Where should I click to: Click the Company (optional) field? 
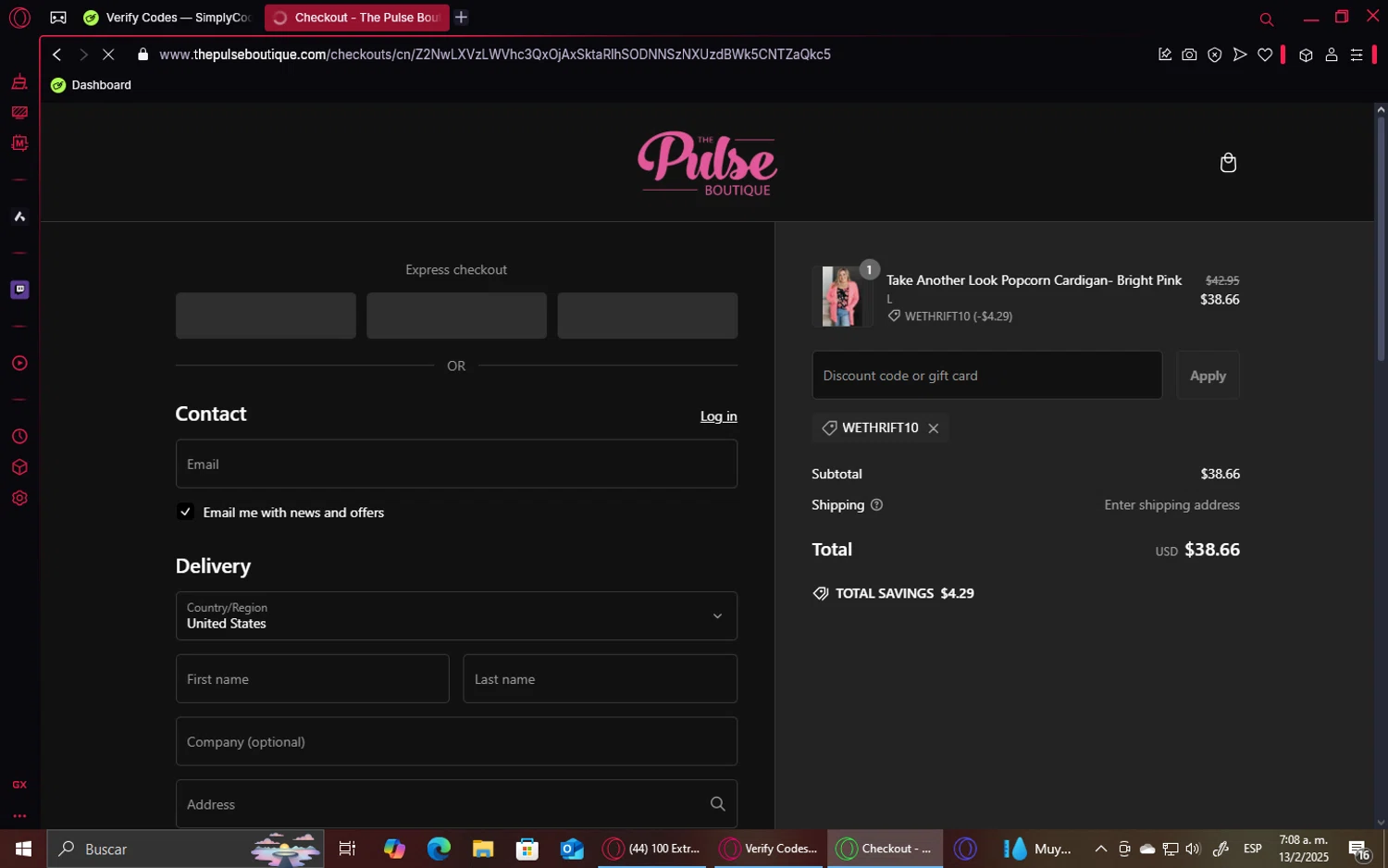point(456,741)
